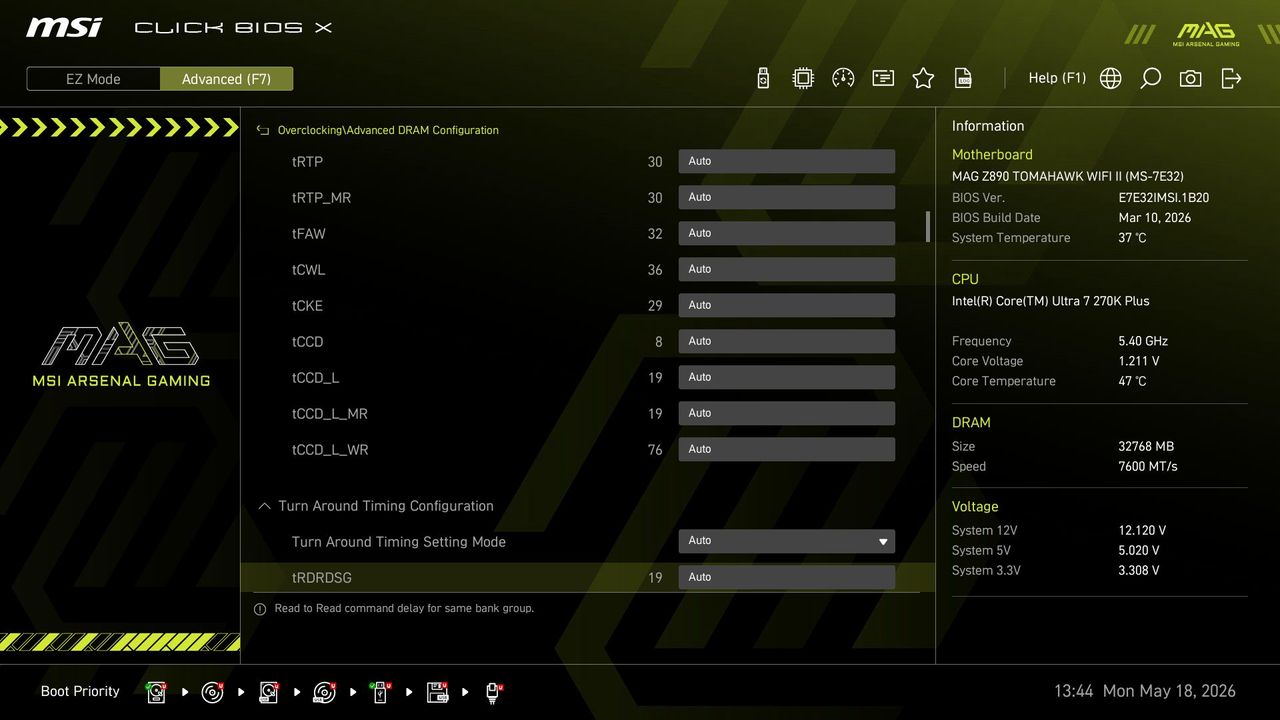Click the MAG MSI Arsenal Gaming badge
Image resolution: width=1280 pixels, height=720 pixels.
[1206, 34]
